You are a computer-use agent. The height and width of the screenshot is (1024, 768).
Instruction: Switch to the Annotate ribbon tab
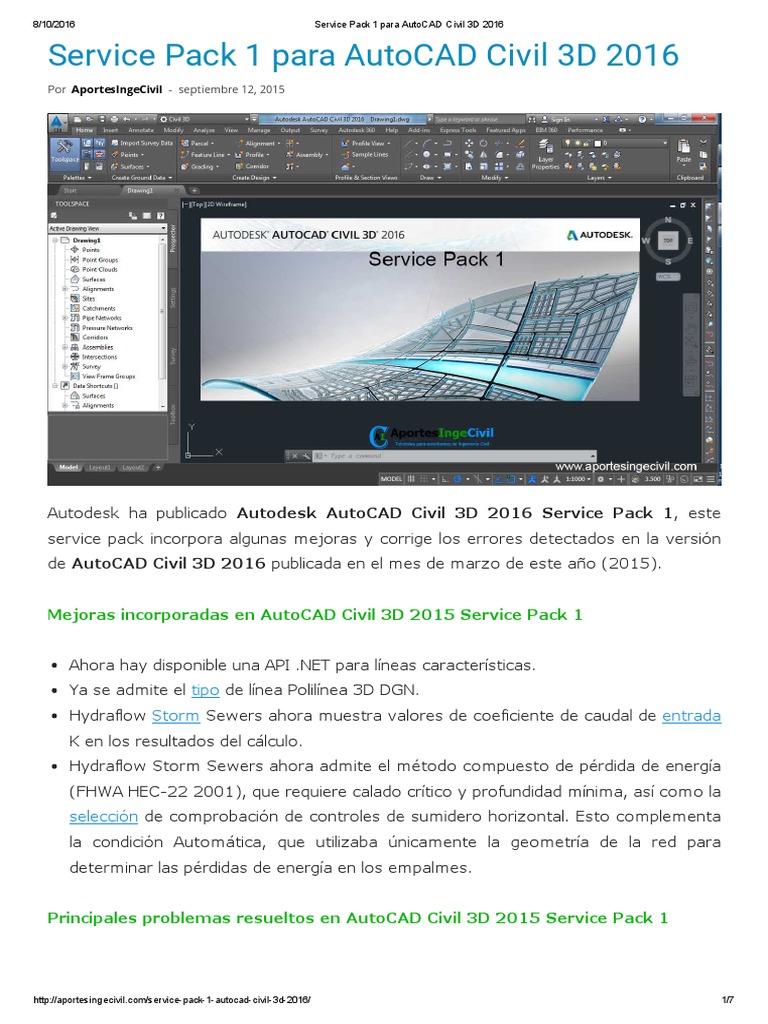coord(140,130)
